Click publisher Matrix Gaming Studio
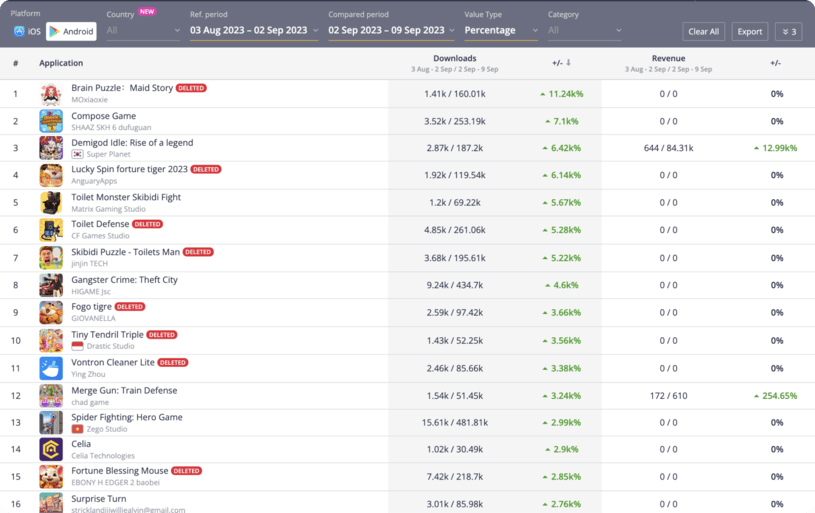 [108, 209]
